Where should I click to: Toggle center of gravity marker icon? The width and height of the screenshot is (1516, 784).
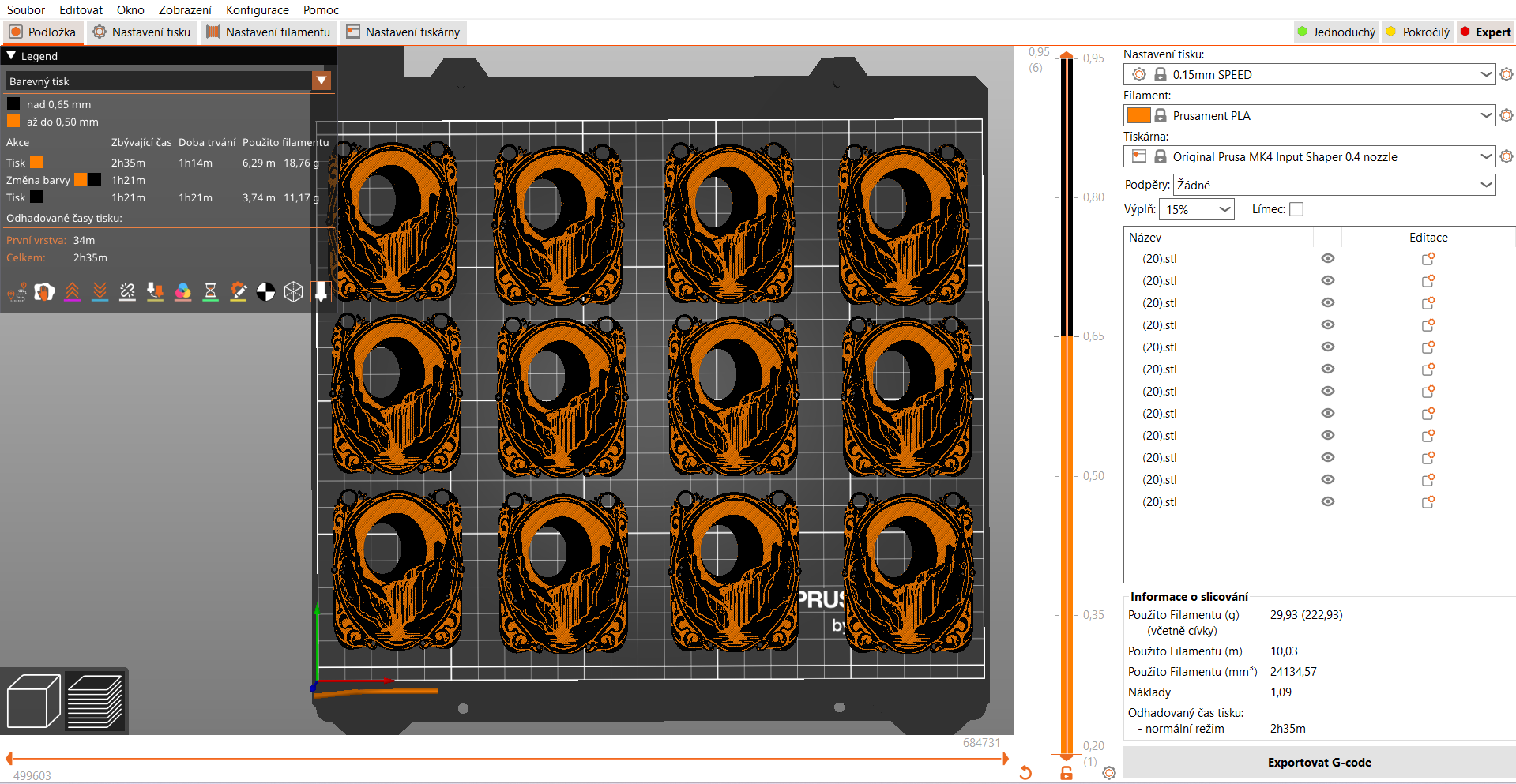266,292
